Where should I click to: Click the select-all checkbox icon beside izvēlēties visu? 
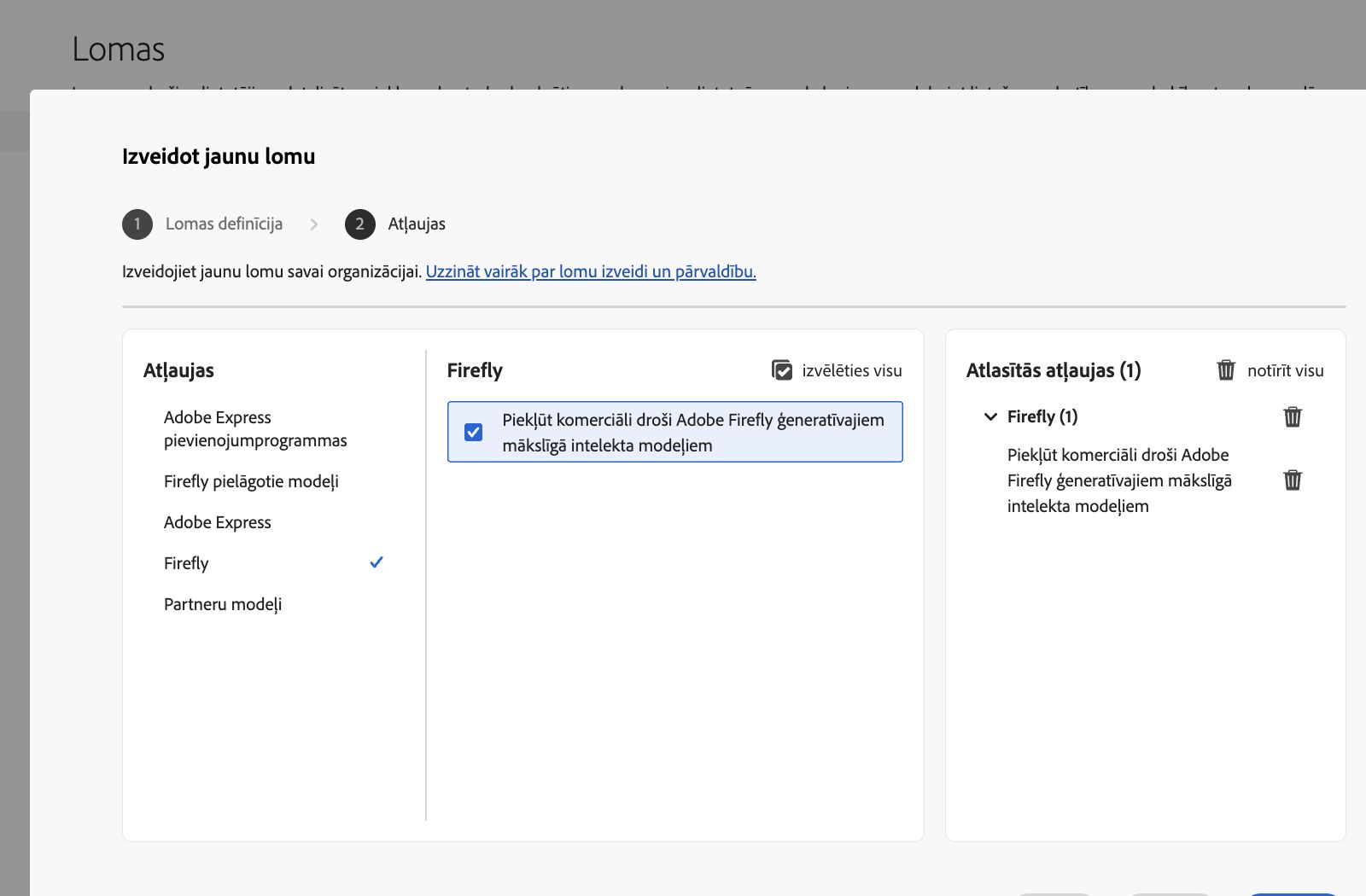782,370
